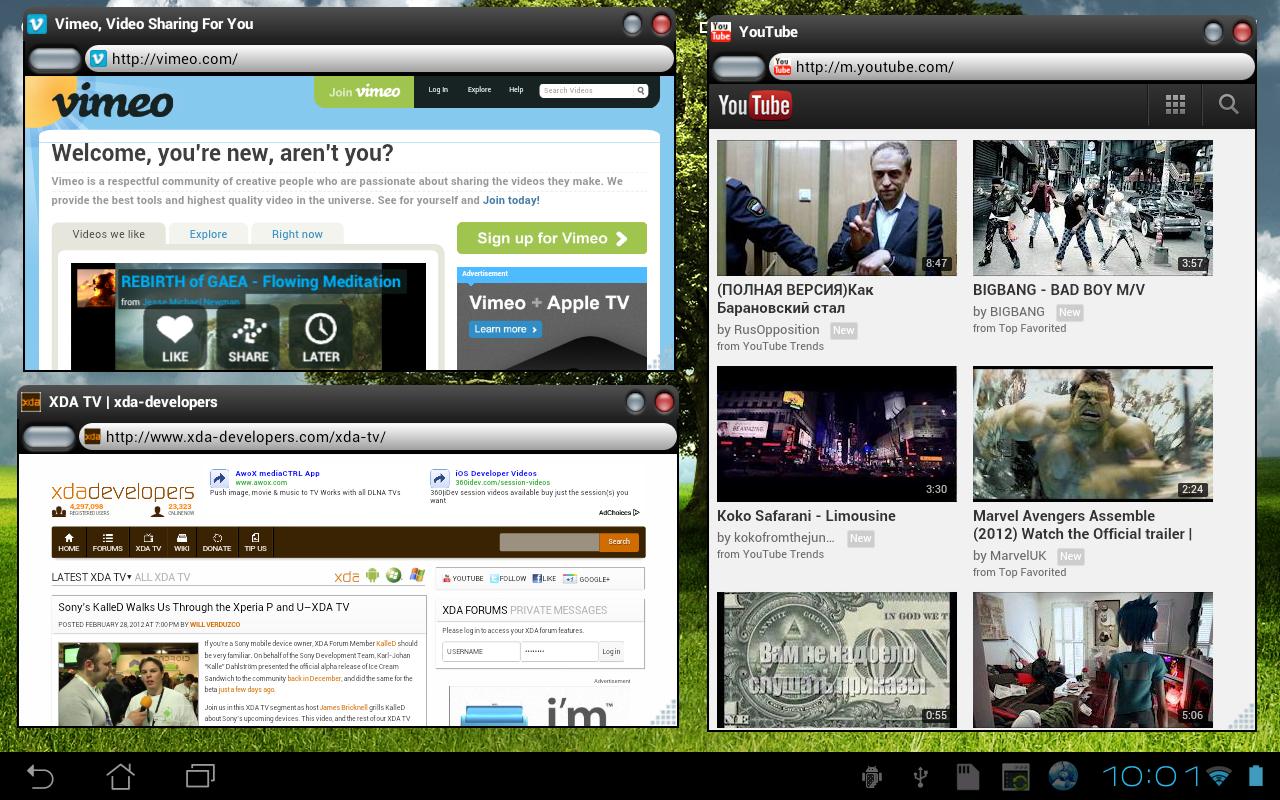
Task: Click Log In link in Vimeo header
Action: coord(438,90)
